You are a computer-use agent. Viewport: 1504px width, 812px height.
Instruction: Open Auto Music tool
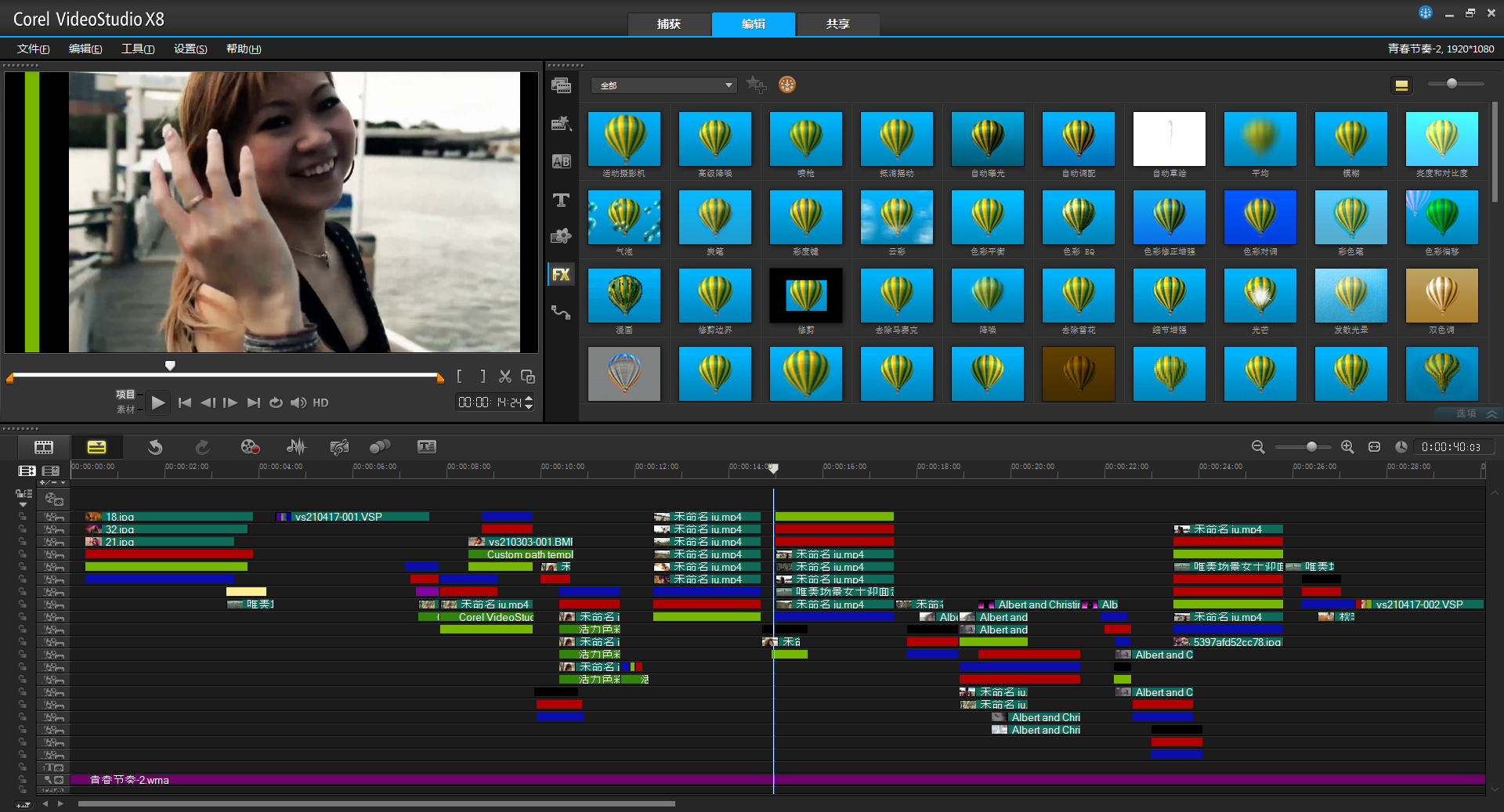[x=339, y=447]
